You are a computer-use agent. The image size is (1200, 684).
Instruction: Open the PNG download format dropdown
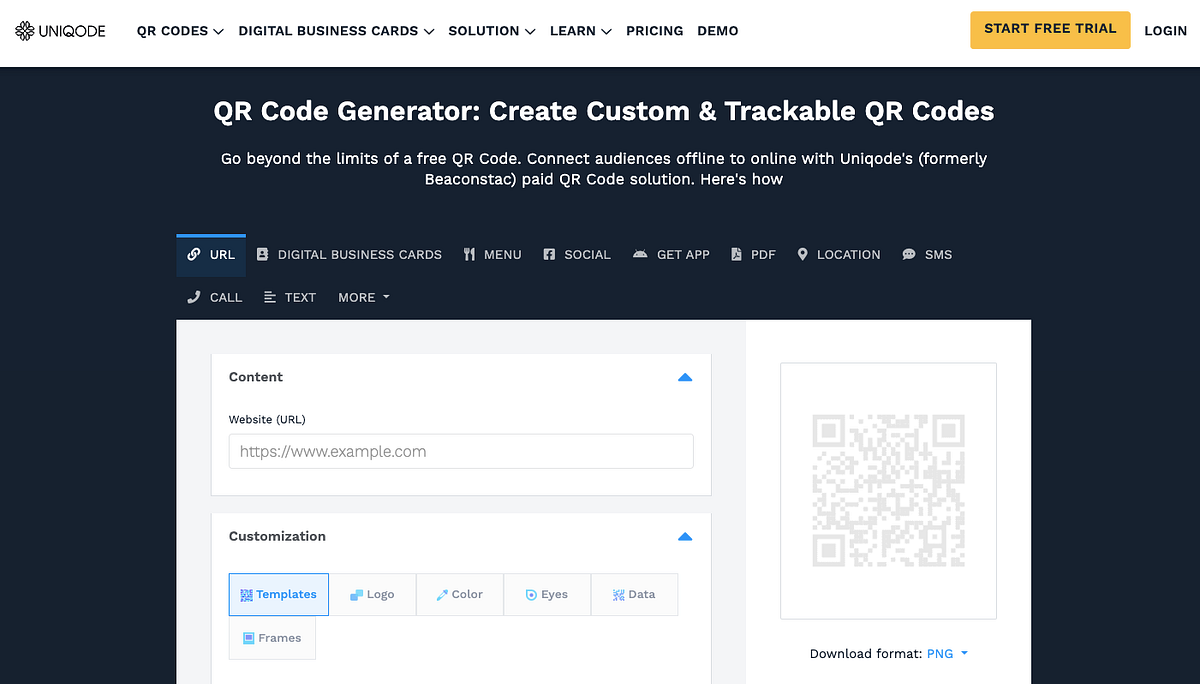pyautogui.click(x=946, y=653)
